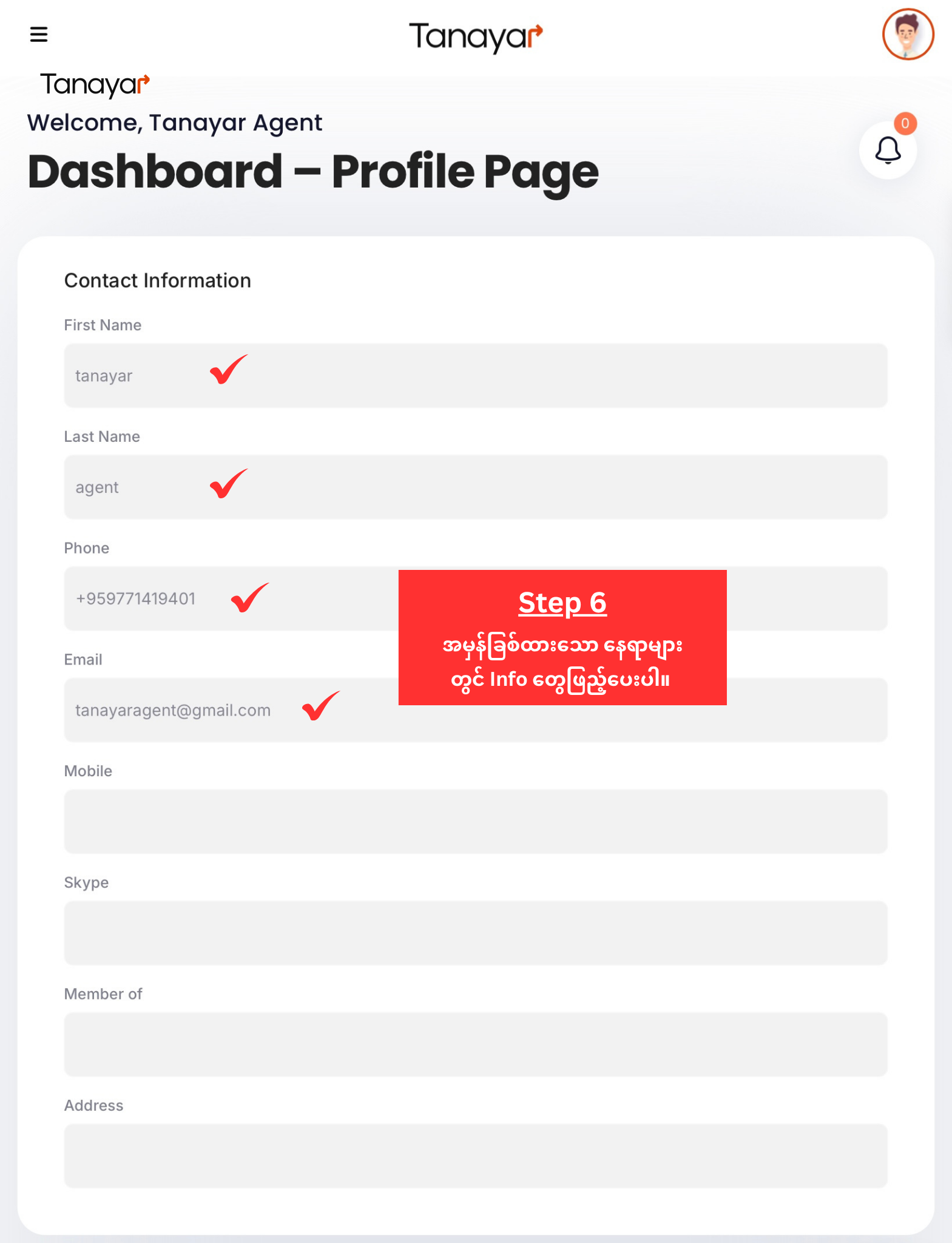Focus the First Name input field
The height and width of the screenshot is (1243, 952).
click(546, 376)
